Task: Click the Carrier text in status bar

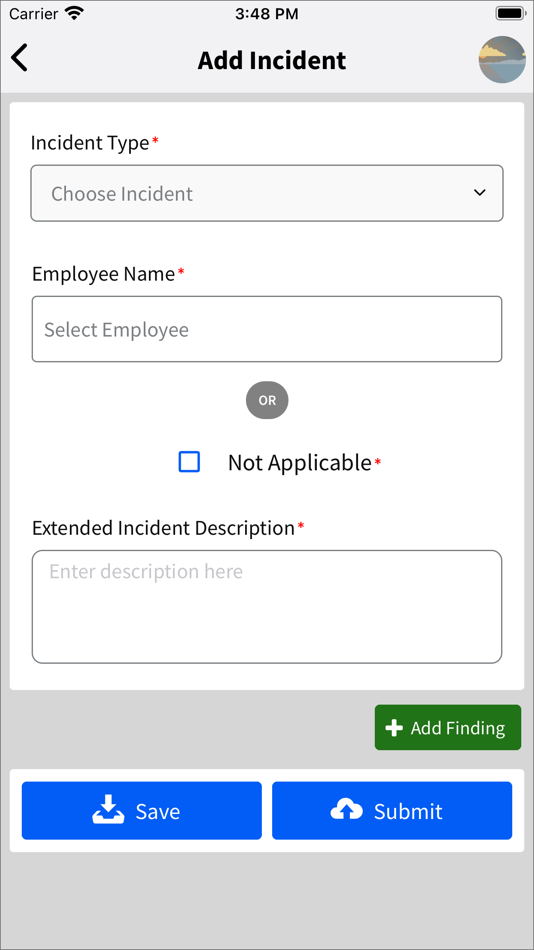Action: [x=34, y=14]
